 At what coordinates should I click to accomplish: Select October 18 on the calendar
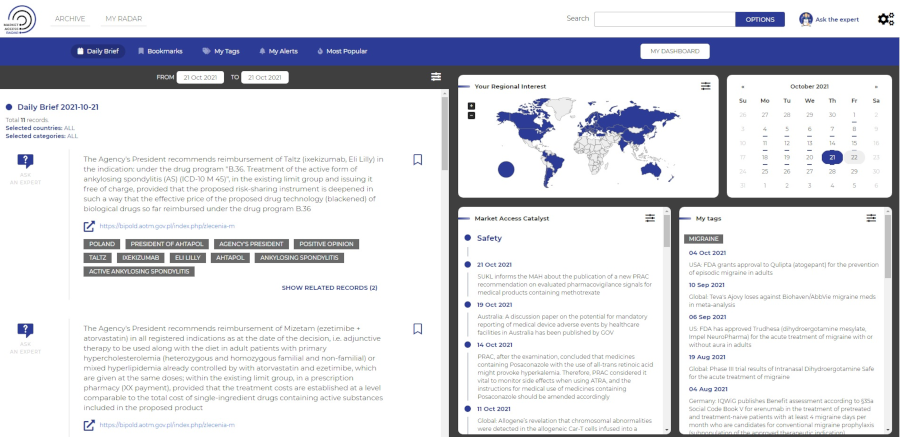coord(765,157)
